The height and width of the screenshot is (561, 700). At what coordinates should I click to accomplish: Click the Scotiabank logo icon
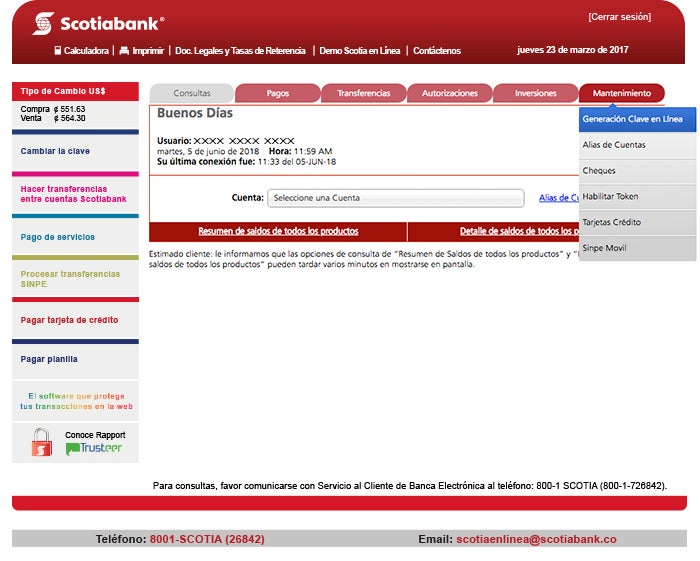click(x=43, y=23)
